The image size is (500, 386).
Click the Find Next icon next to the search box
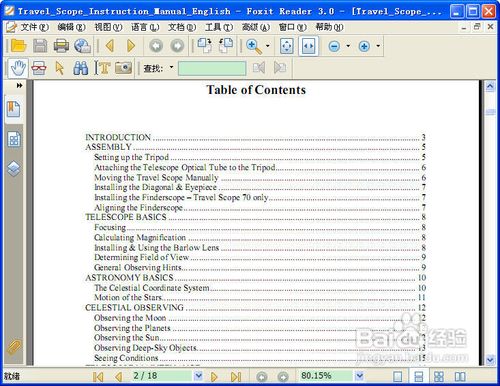[x=280, y=68]
